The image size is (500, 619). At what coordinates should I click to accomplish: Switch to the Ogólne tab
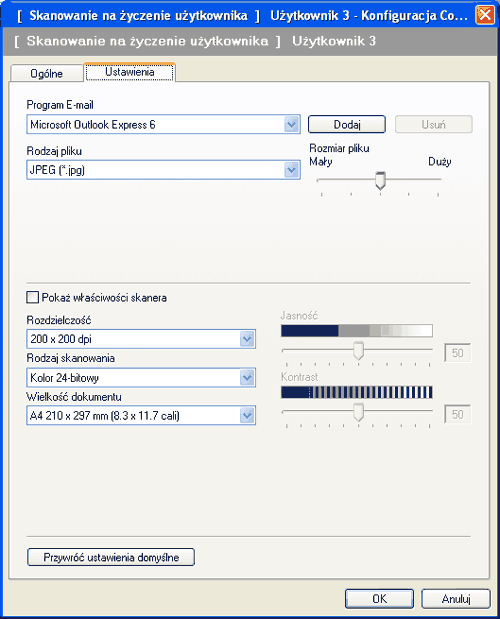[47, 73]
